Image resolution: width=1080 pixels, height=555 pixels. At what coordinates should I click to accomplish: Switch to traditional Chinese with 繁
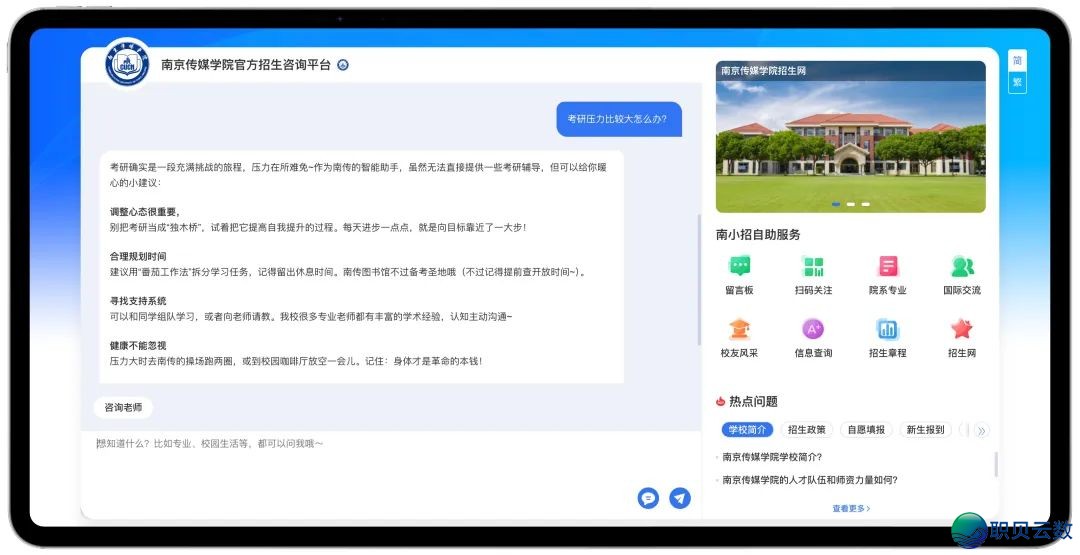(x=1017, y=83)
